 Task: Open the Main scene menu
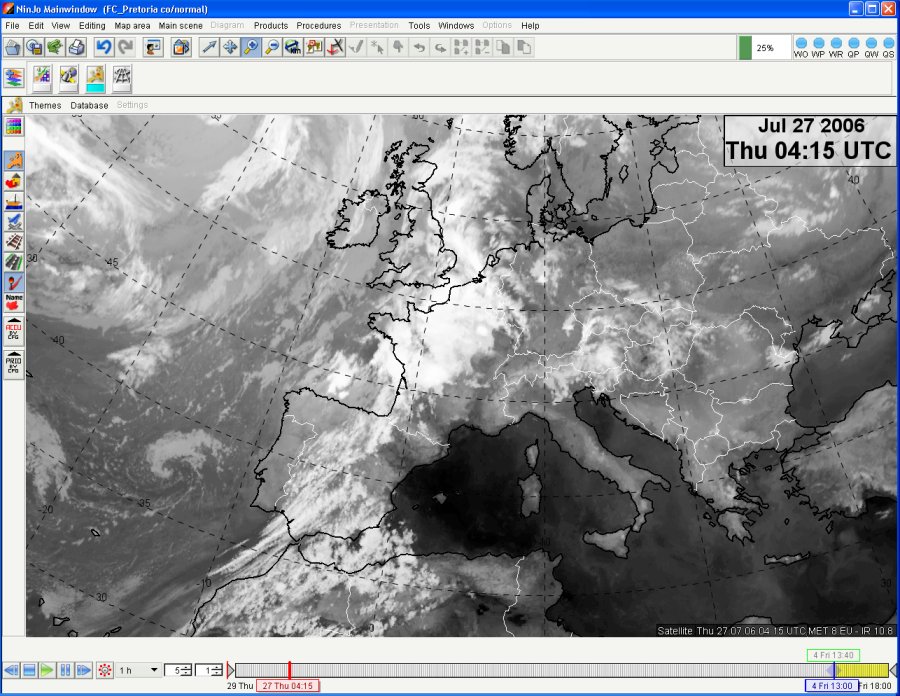point(180,25)
